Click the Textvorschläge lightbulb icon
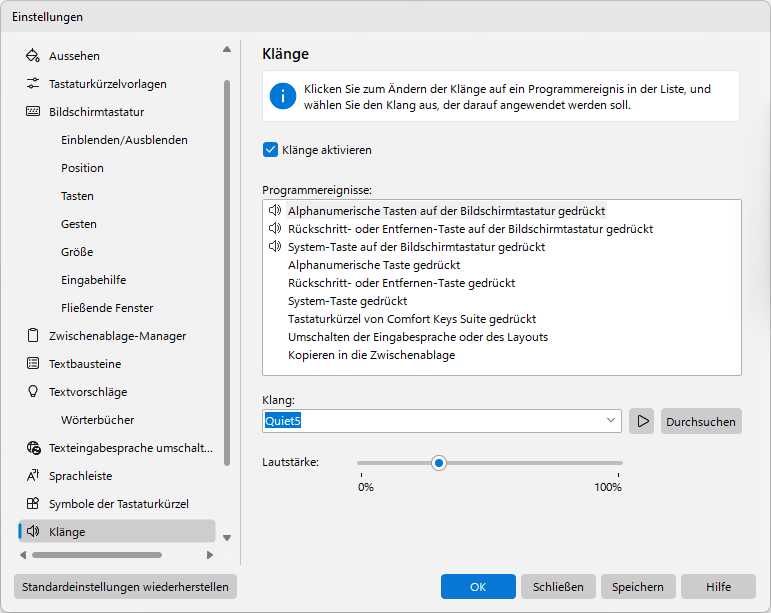This screenshot has width=771, height=613. pos(33,391)
